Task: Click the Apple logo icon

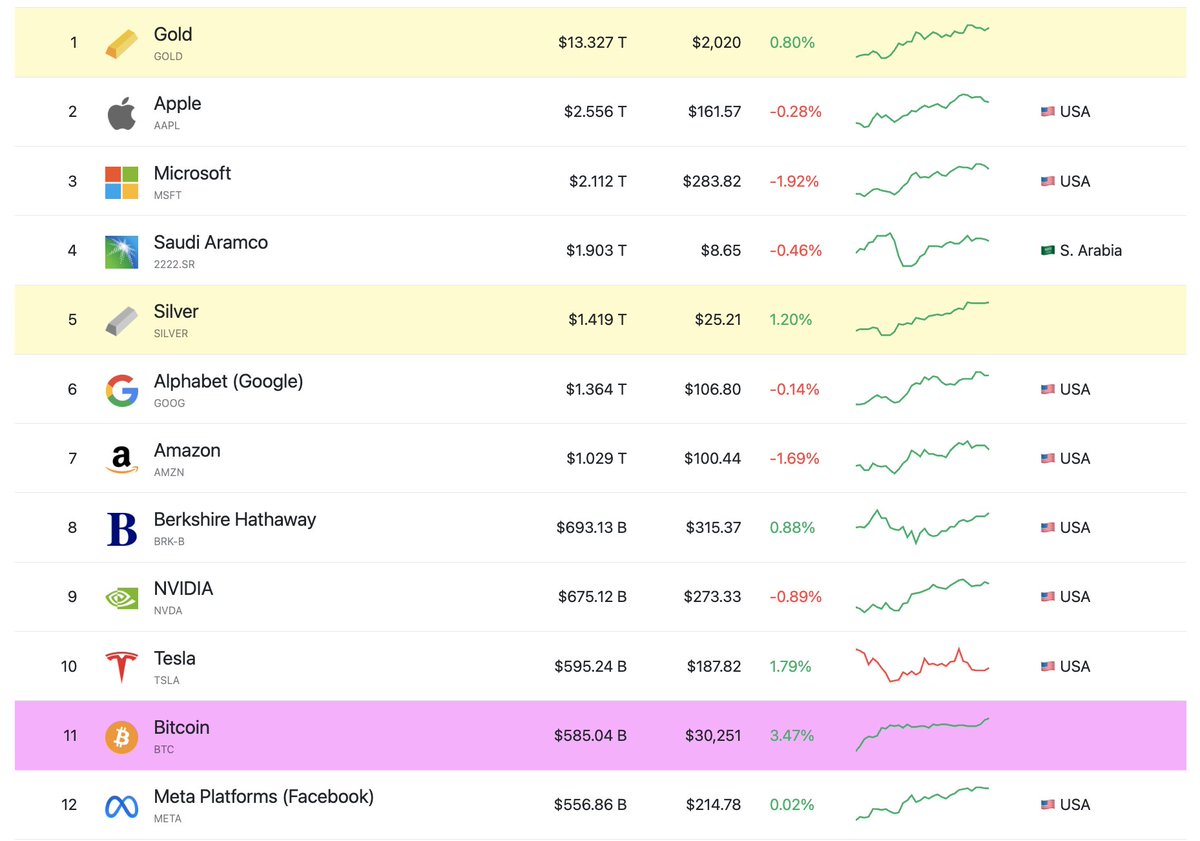Action: click(x=121, y=113)
